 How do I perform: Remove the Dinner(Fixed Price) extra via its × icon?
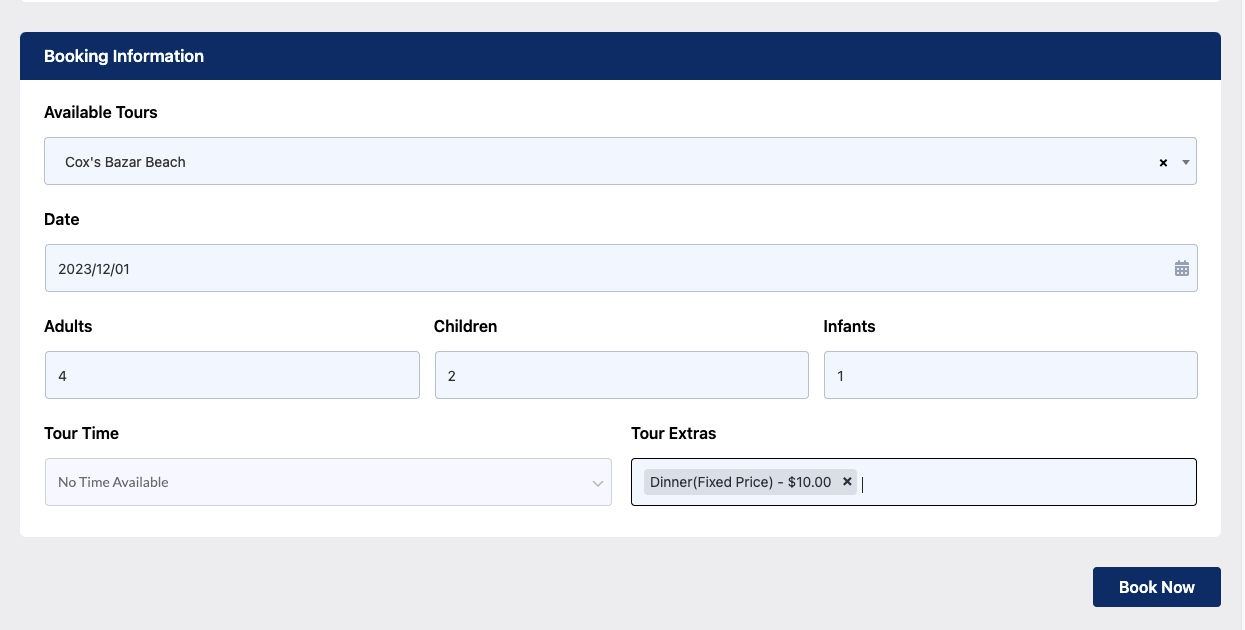click(847, 481)
